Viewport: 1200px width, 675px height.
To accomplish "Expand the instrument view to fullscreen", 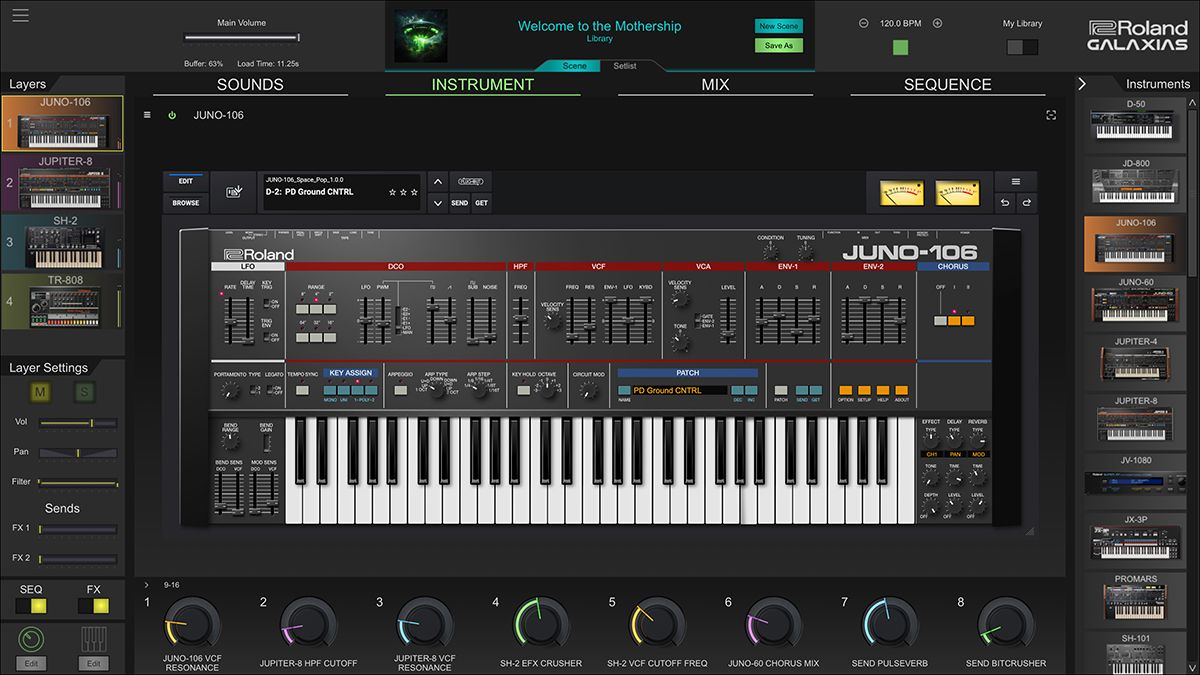I will pos(1051,115).
